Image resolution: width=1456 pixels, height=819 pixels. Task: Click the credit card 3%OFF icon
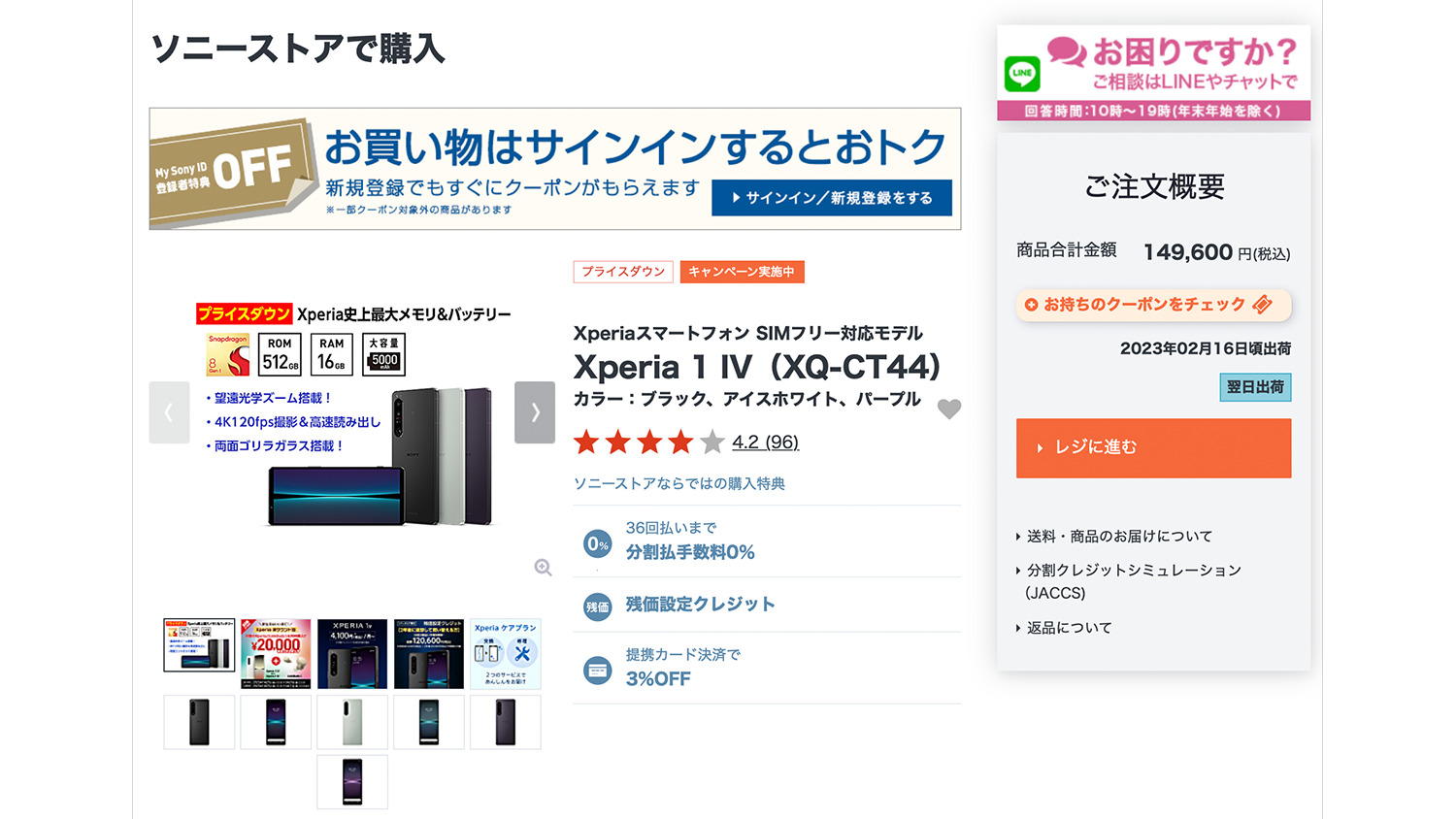coord(598,670)
